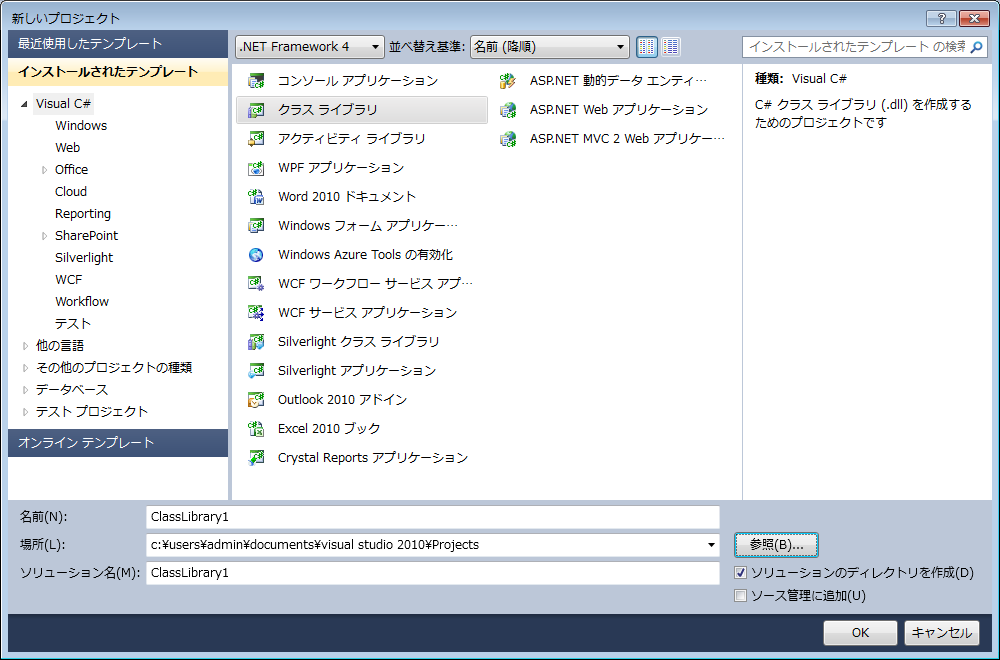Screen dimensions: 1000x660
Task: Click the Word 2010 ドキュメント template icon
Action: pyautogui.click(x=256, y=196)
